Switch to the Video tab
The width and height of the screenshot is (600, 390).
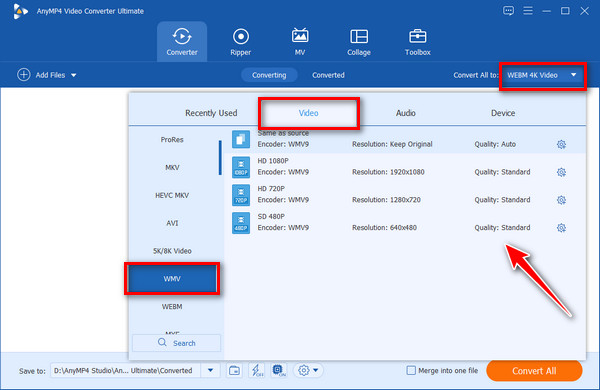308,113
